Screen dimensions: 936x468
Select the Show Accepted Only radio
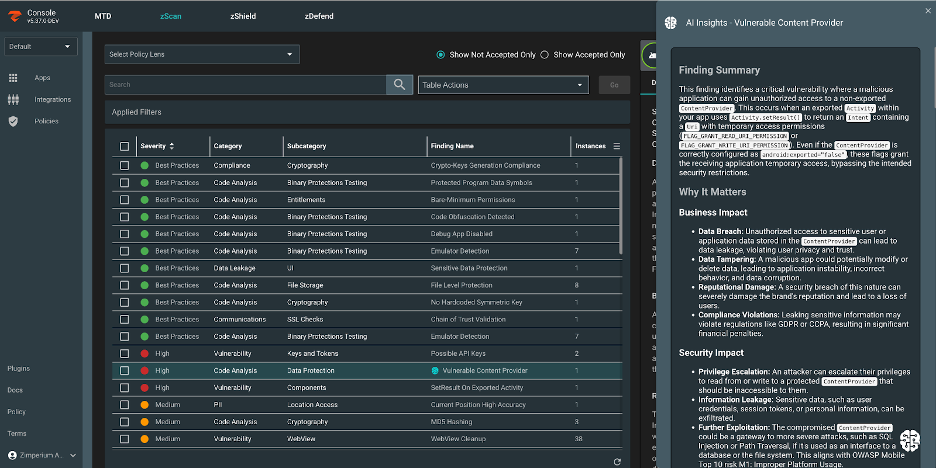coord(544,55)
